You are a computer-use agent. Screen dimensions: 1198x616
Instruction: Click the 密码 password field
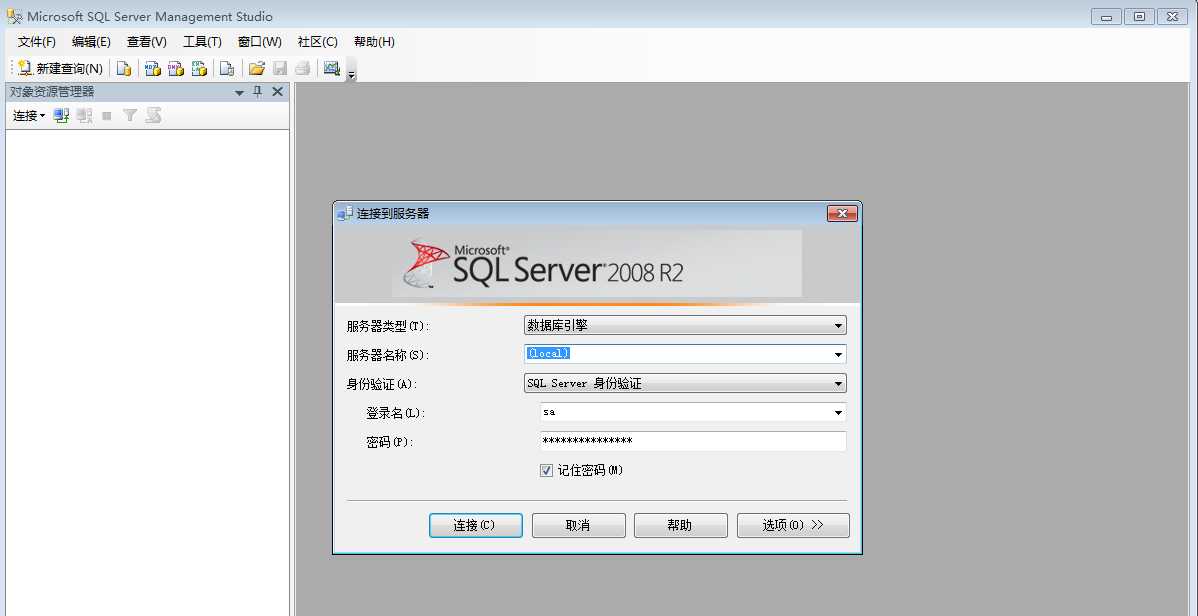693,442
